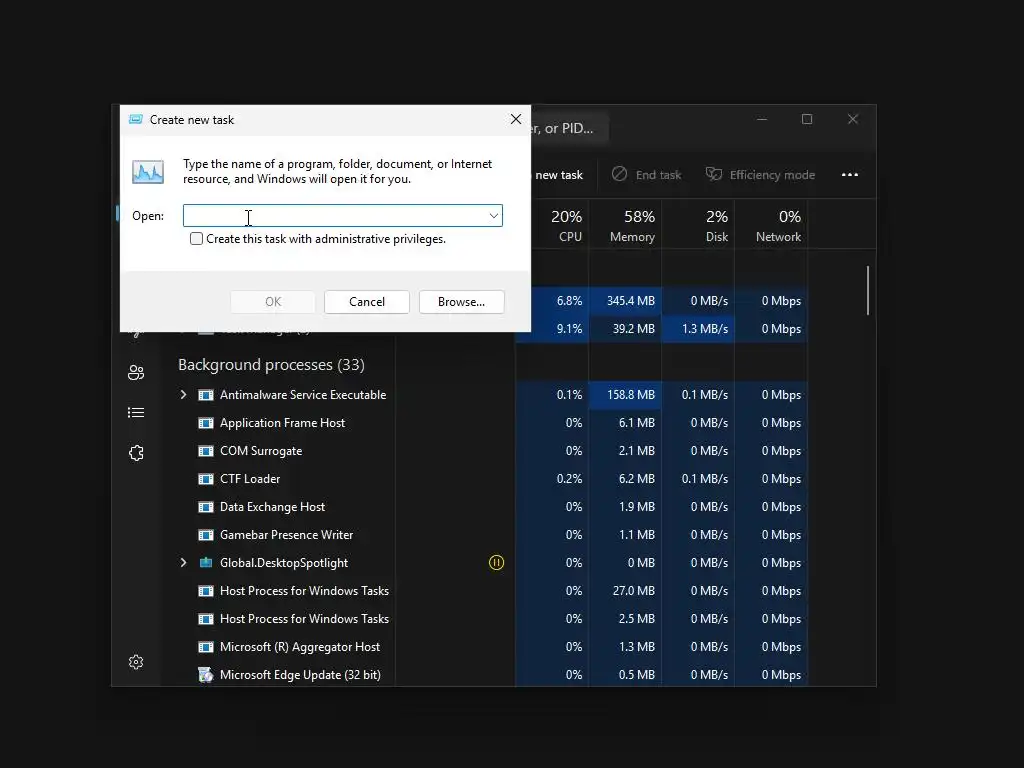This screenshot has height=768, width=1024.
Task: Sort by the CPU column header
Action: (566, 225)
